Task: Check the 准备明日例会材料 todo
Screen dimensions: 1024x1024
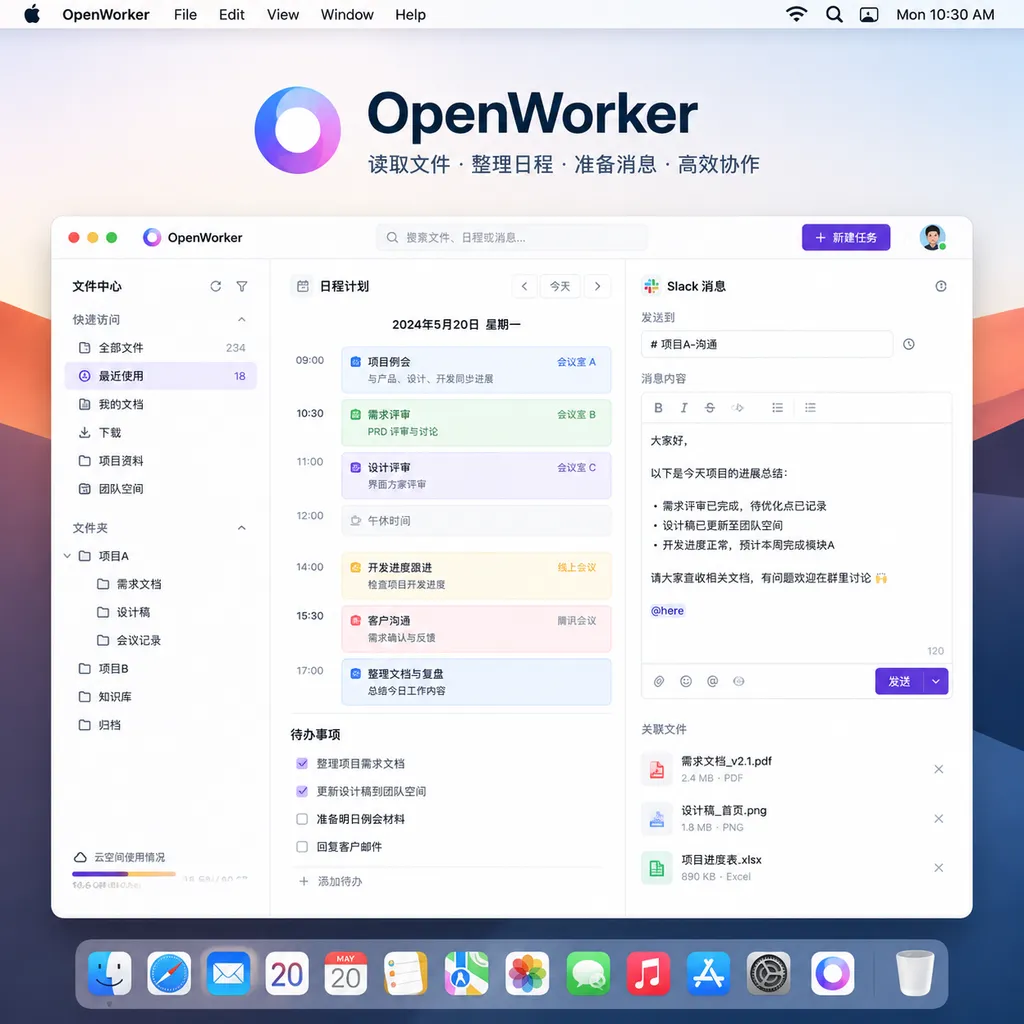Action: (x=302, y=819)
